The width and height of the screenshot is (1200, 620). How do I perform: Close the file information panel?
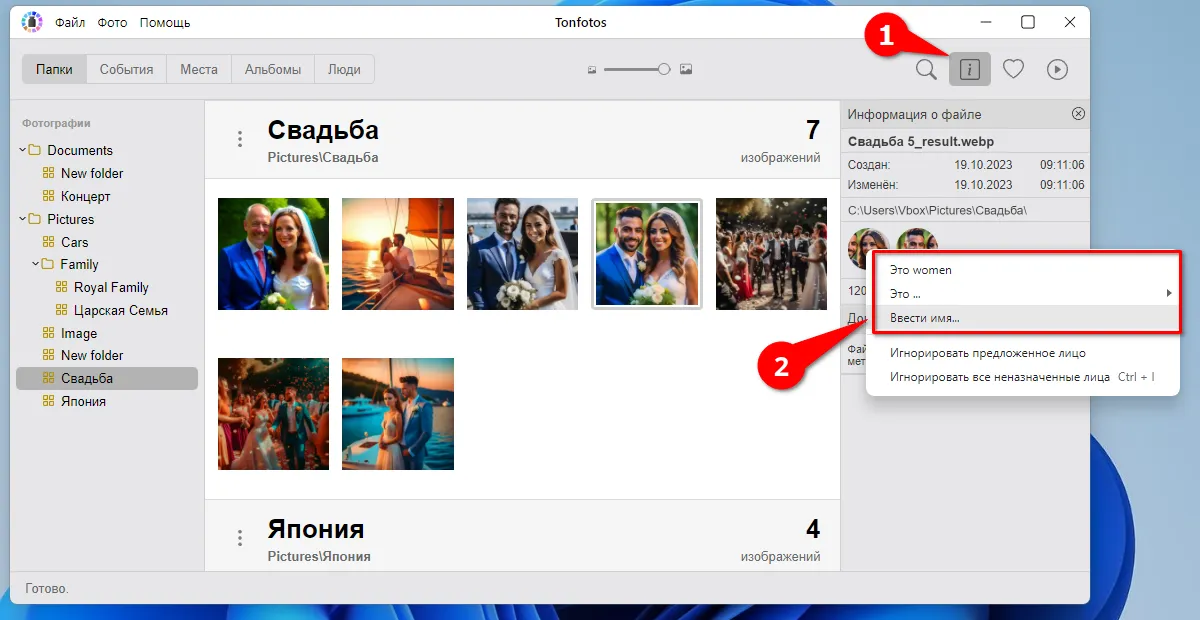[x=1078, y=114]
